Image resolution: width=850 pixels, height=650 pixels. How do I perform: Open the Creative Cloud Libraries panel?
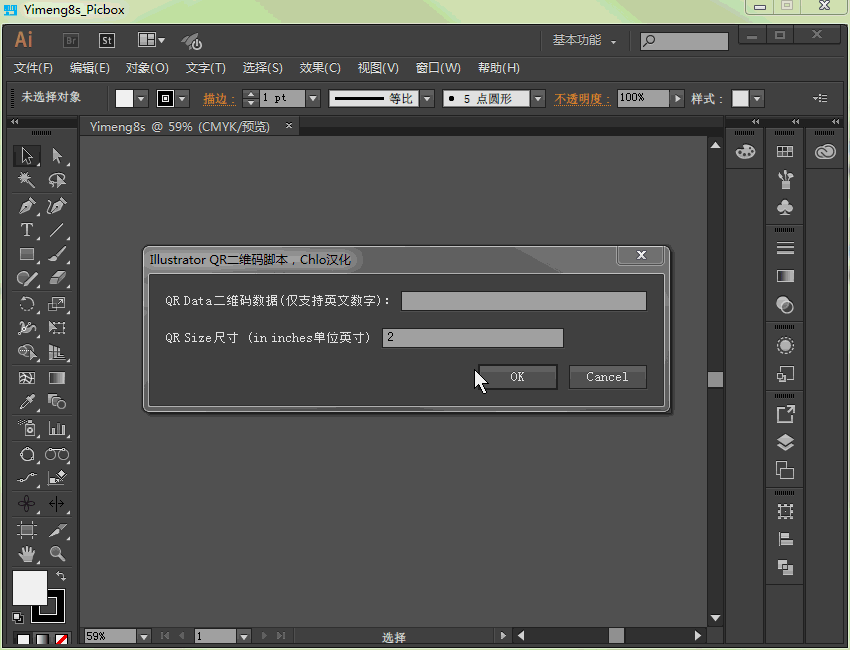click(x=825, y=152)
